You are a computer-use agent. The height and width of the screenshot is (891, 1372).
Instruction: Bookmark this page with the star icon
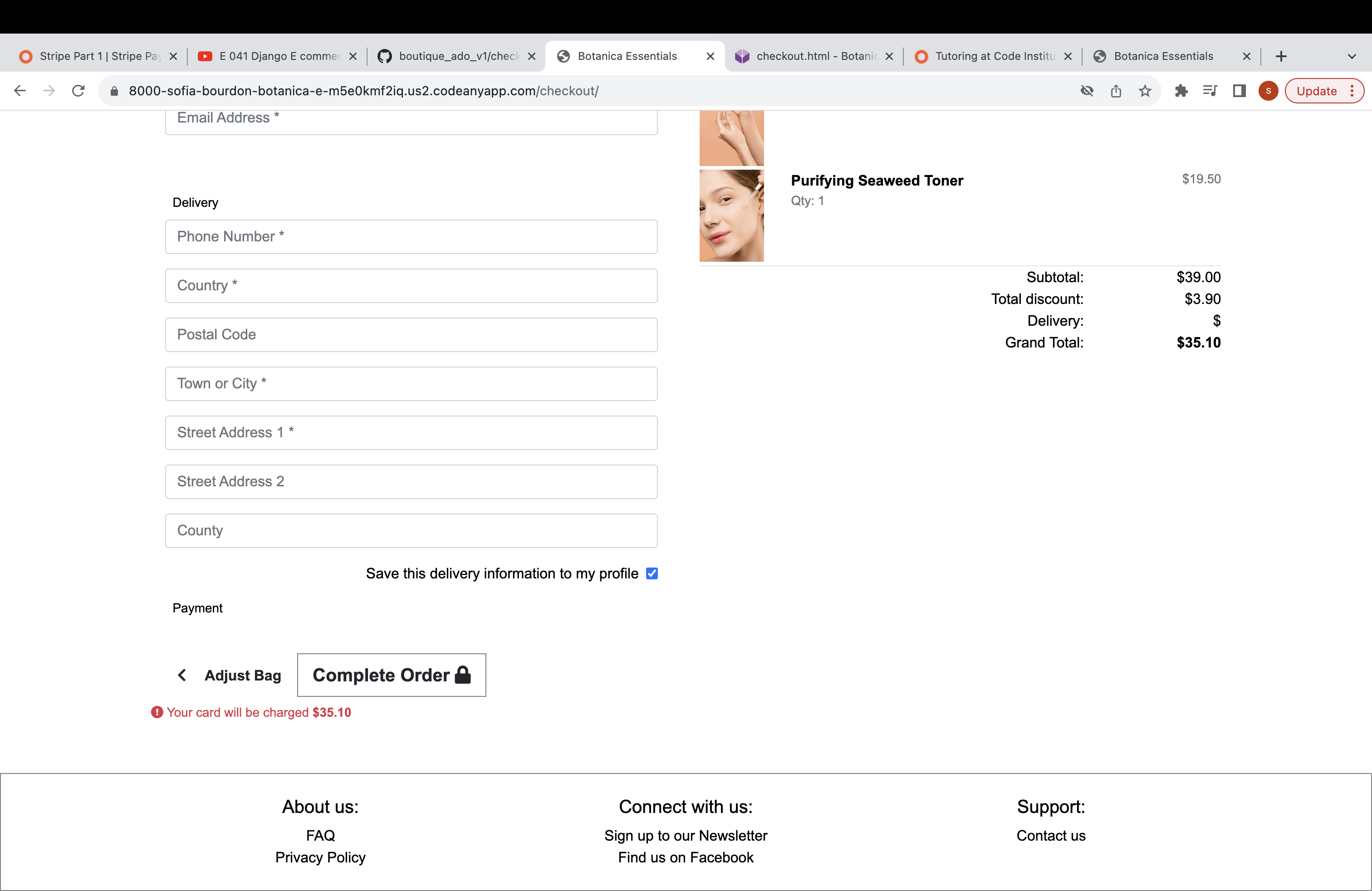tap(1145, 90)
